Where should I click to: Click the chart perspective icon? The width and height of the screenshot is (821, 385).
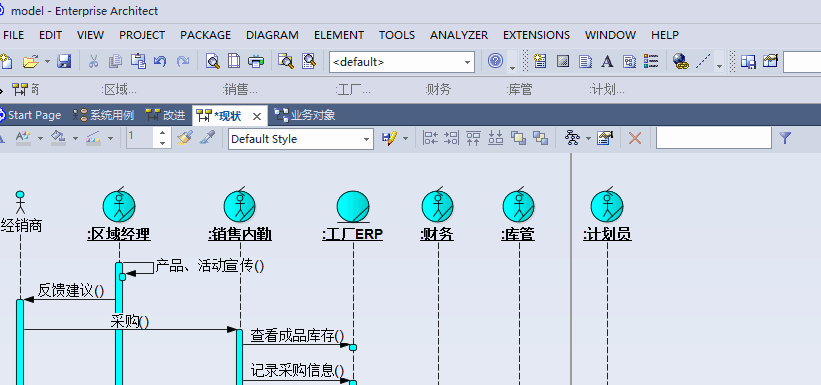pyautogui.click(x=770, y=61)
